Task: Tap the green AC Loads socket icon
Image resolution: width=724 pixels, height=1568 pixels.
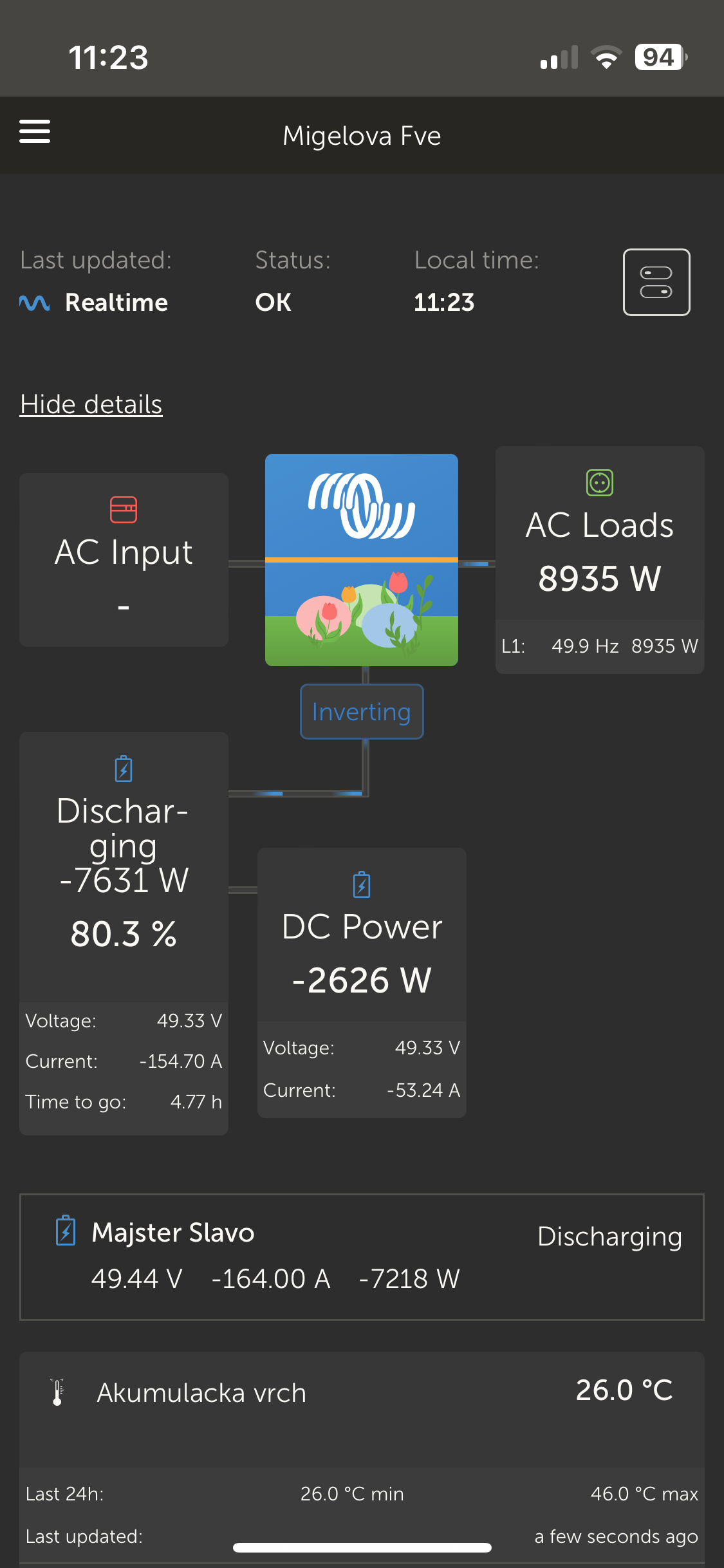Action: pos(600,483)
